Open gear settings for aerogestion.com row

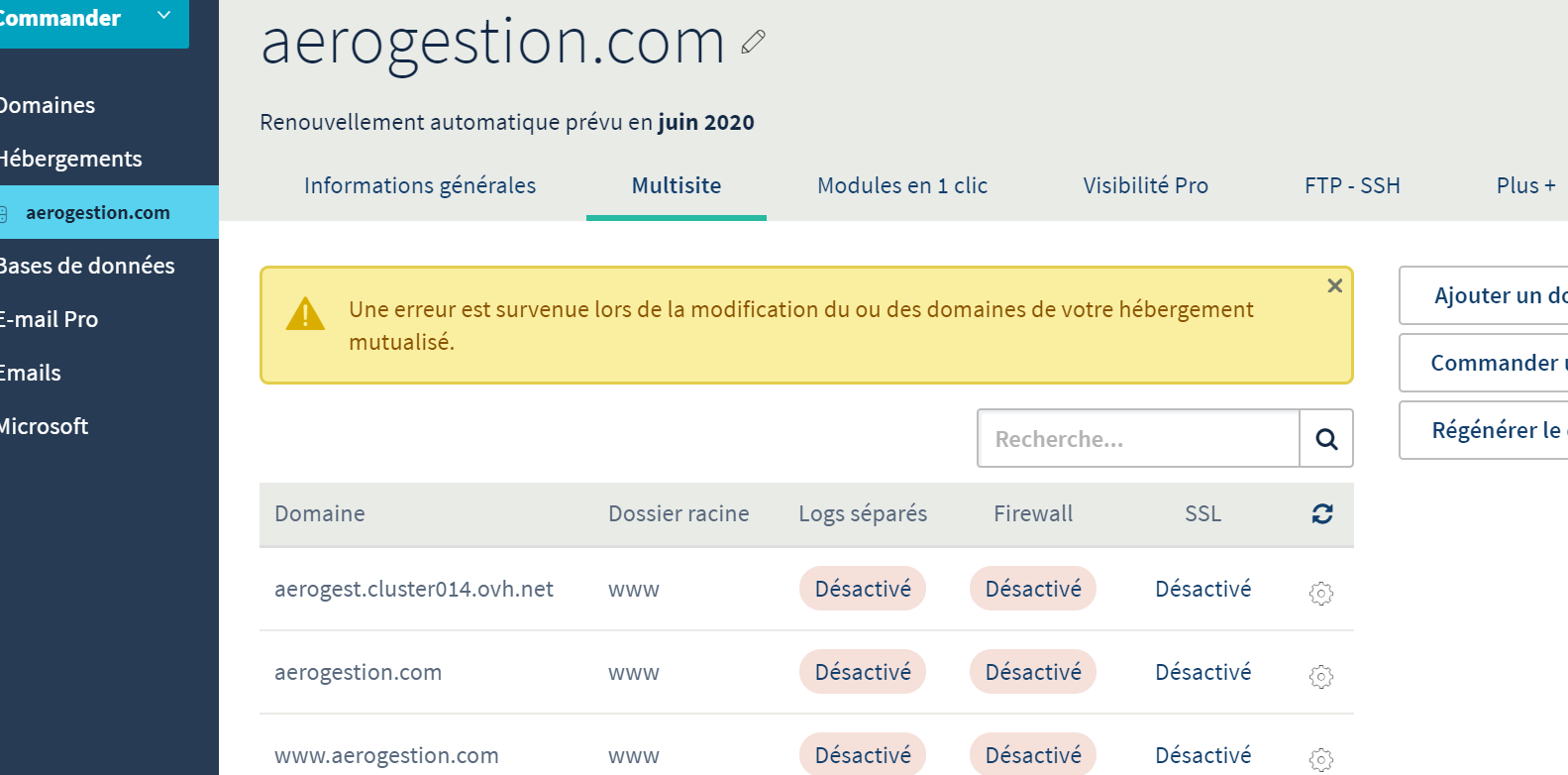[1320, 676]
